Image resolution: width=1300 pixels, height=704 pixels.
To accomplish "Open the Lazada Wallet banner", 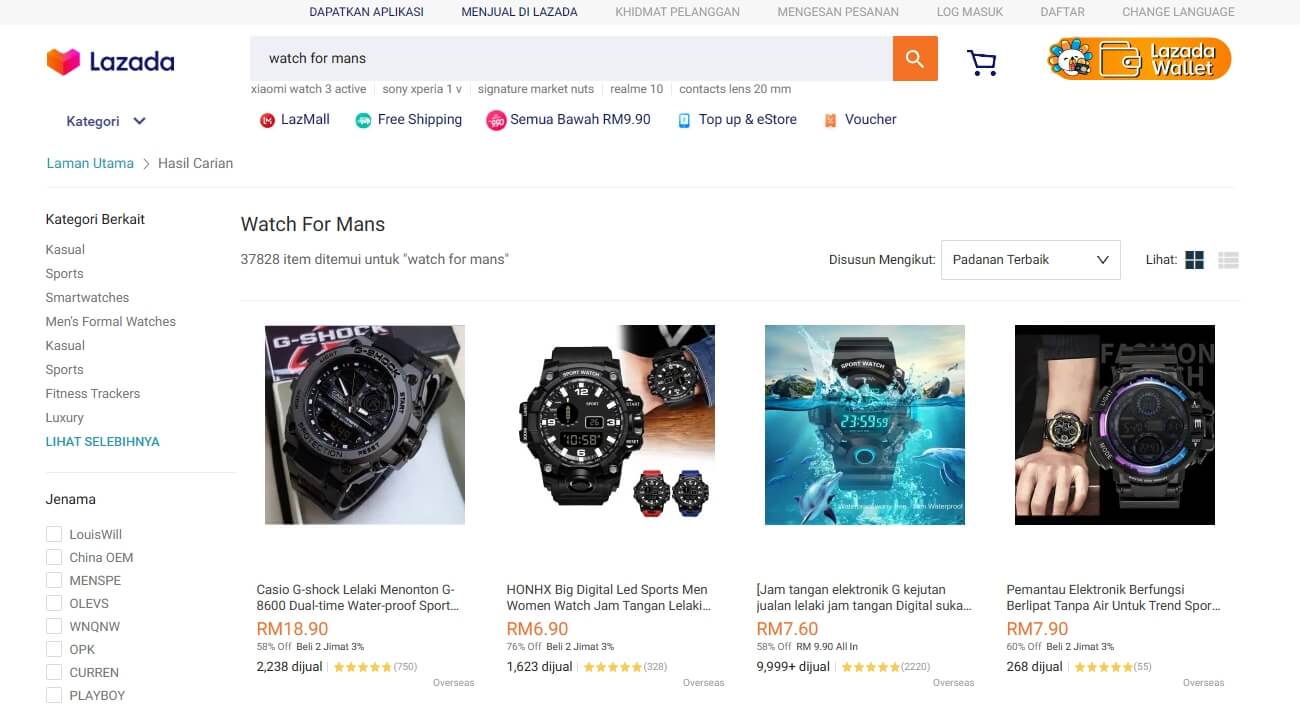I will tap(1139, 59).
